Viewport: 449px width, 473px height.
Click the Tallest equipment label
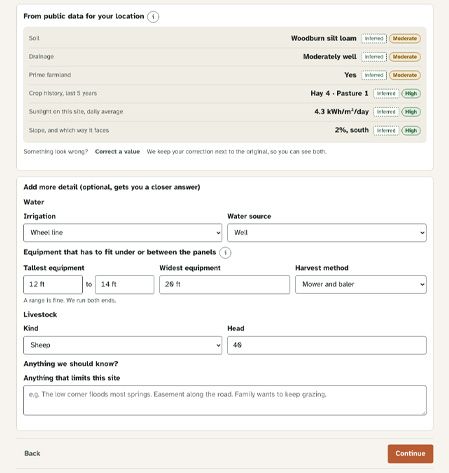pyautogui.click(x=54, y=268)
